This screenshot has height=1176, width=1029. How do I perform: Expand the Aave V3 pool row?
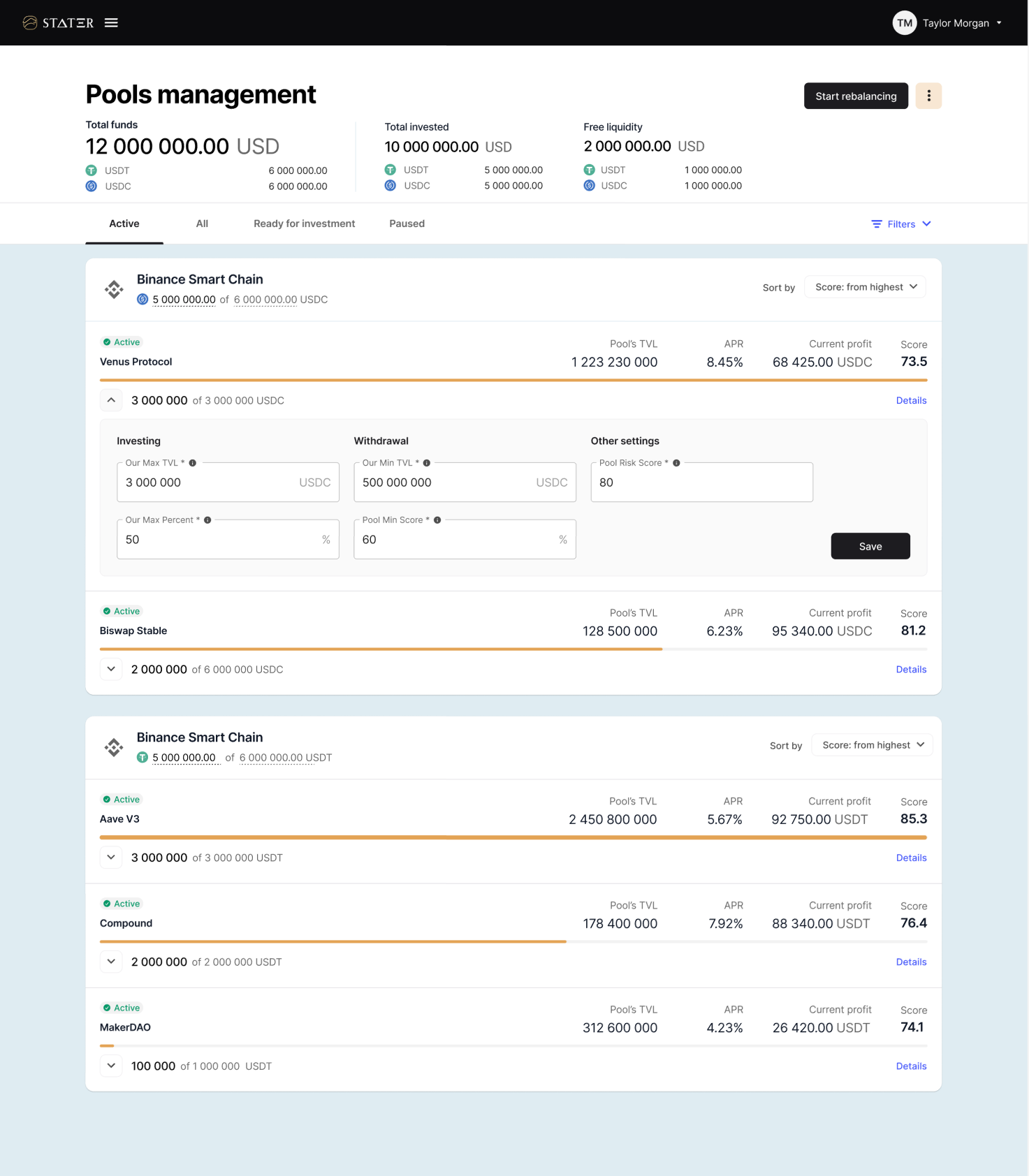point(111,858)
